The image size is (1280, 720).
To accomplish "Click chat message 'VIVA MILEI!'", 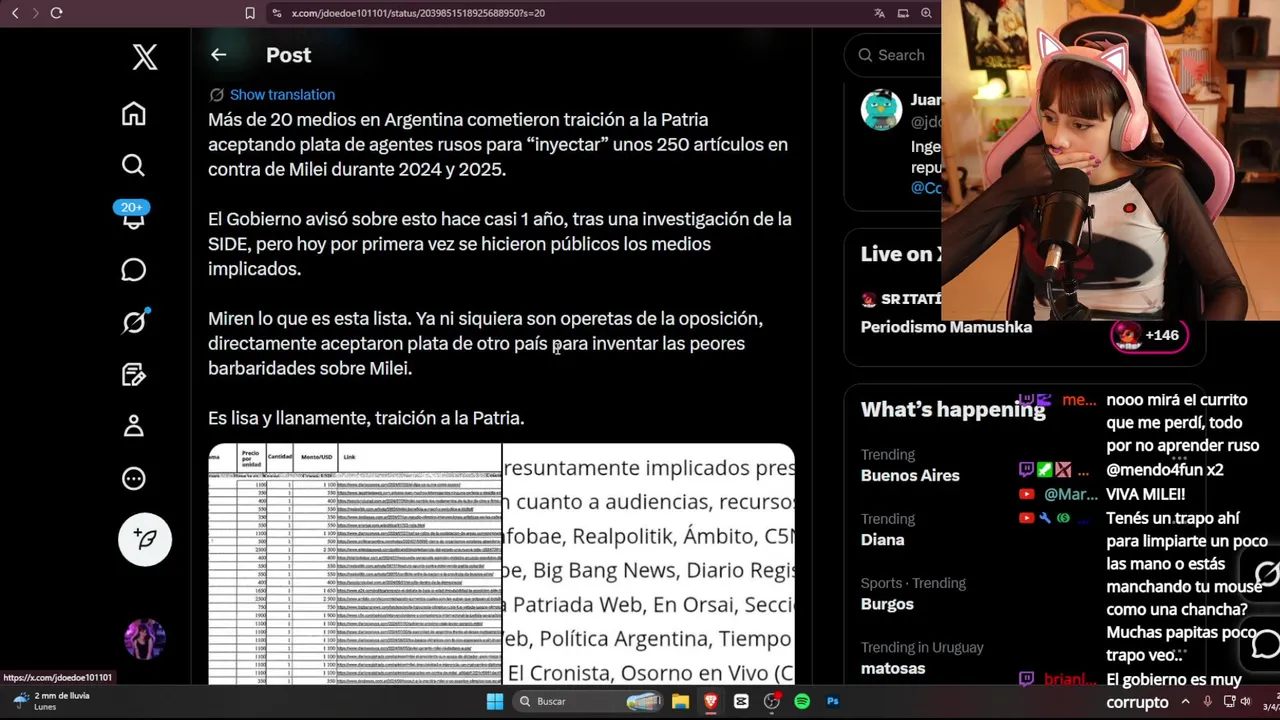I will (x=1145, y=494).
